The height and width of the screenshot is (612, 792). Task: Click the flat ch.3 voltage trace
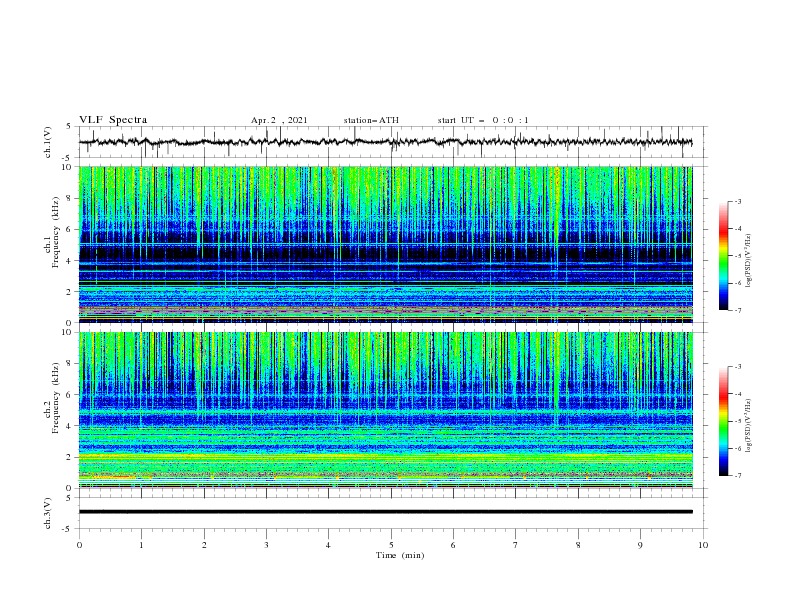385,512
